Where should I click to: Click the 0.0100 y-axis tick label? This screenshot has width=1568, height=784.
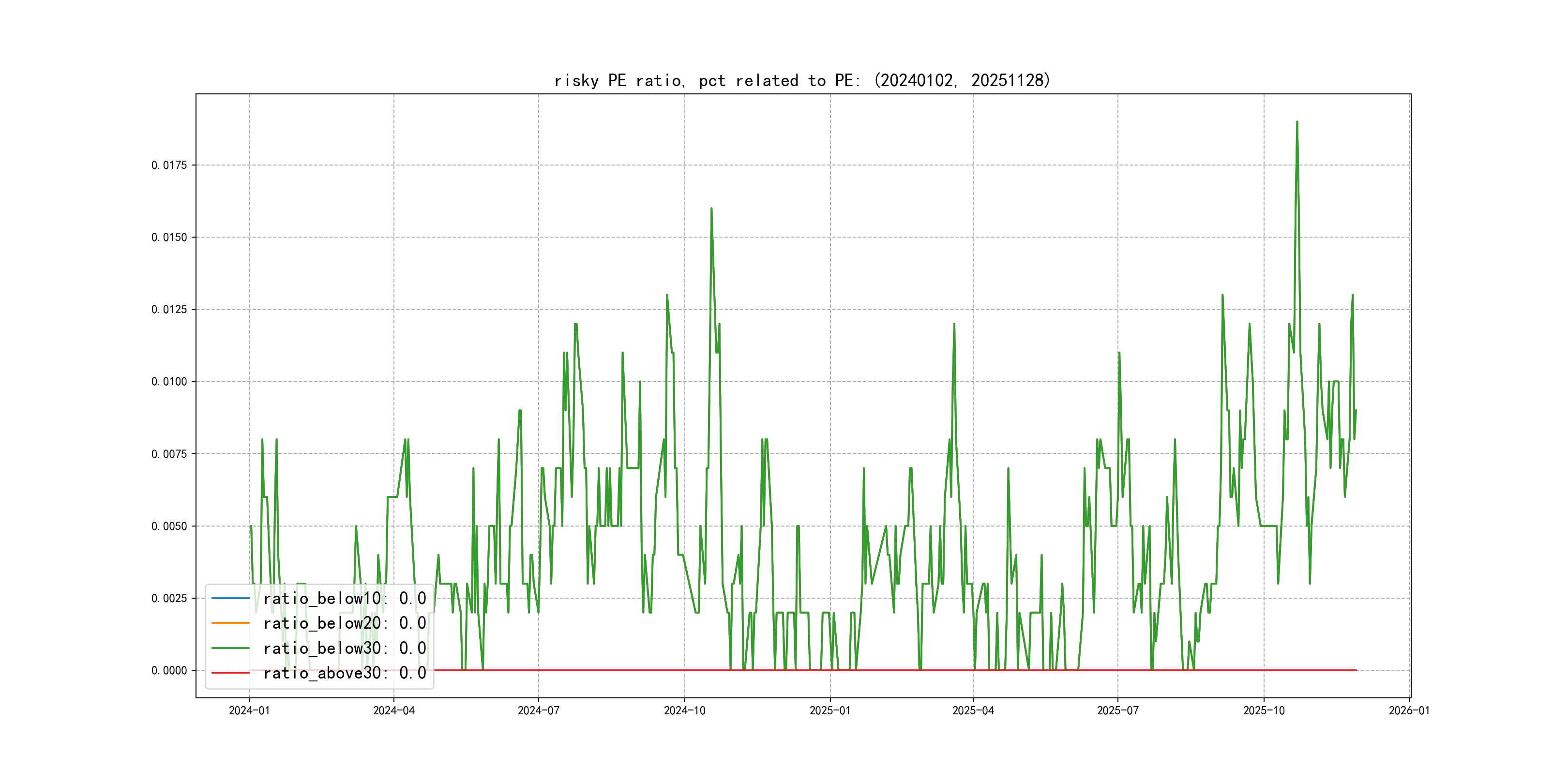coord(169,382)
